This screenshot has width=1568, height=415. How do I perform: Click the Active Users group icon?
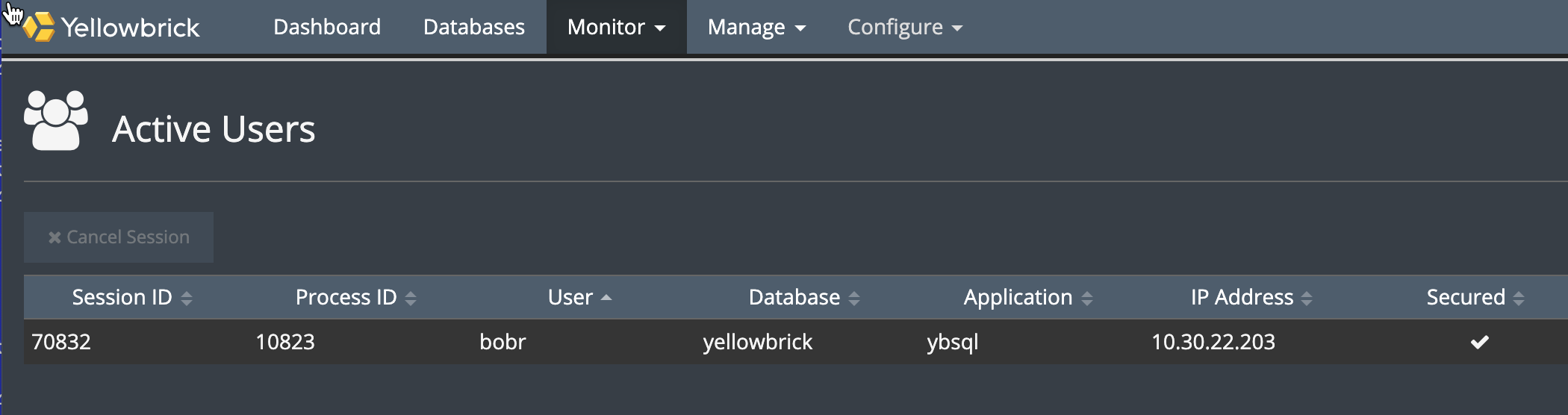[x=56, y=121]
